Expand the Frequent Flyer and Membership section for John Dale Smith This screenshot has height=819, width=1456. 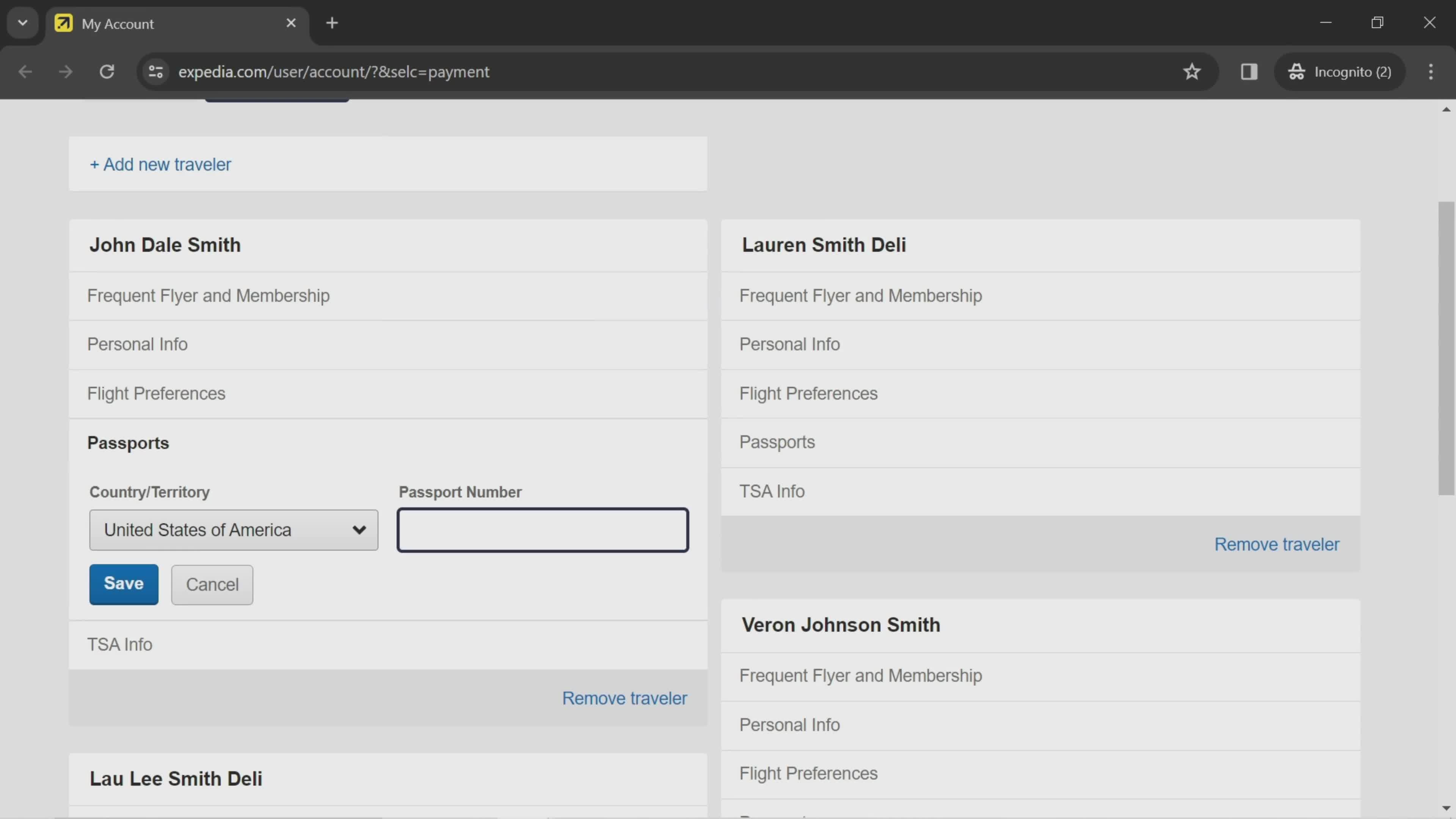pos(209,295)
